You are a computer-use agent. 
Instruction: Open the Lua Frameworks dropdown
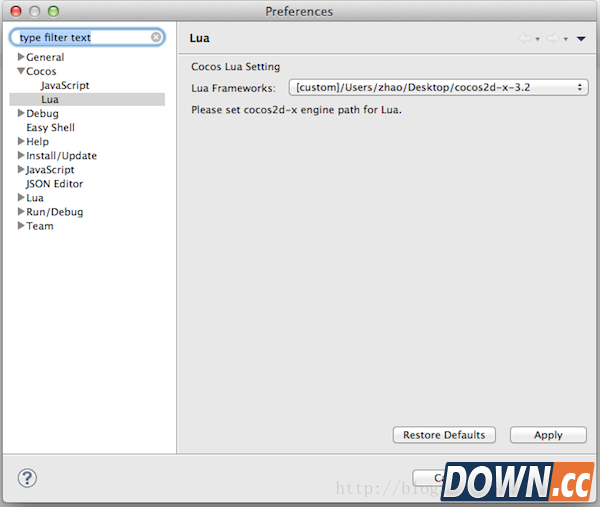point(438,88)
